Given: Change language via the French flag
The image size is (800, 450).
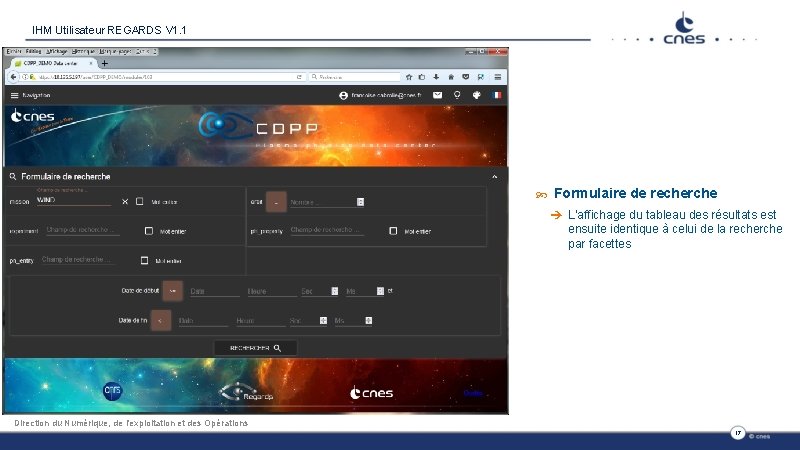Looking at the screenshot, I should pos(496,95).
